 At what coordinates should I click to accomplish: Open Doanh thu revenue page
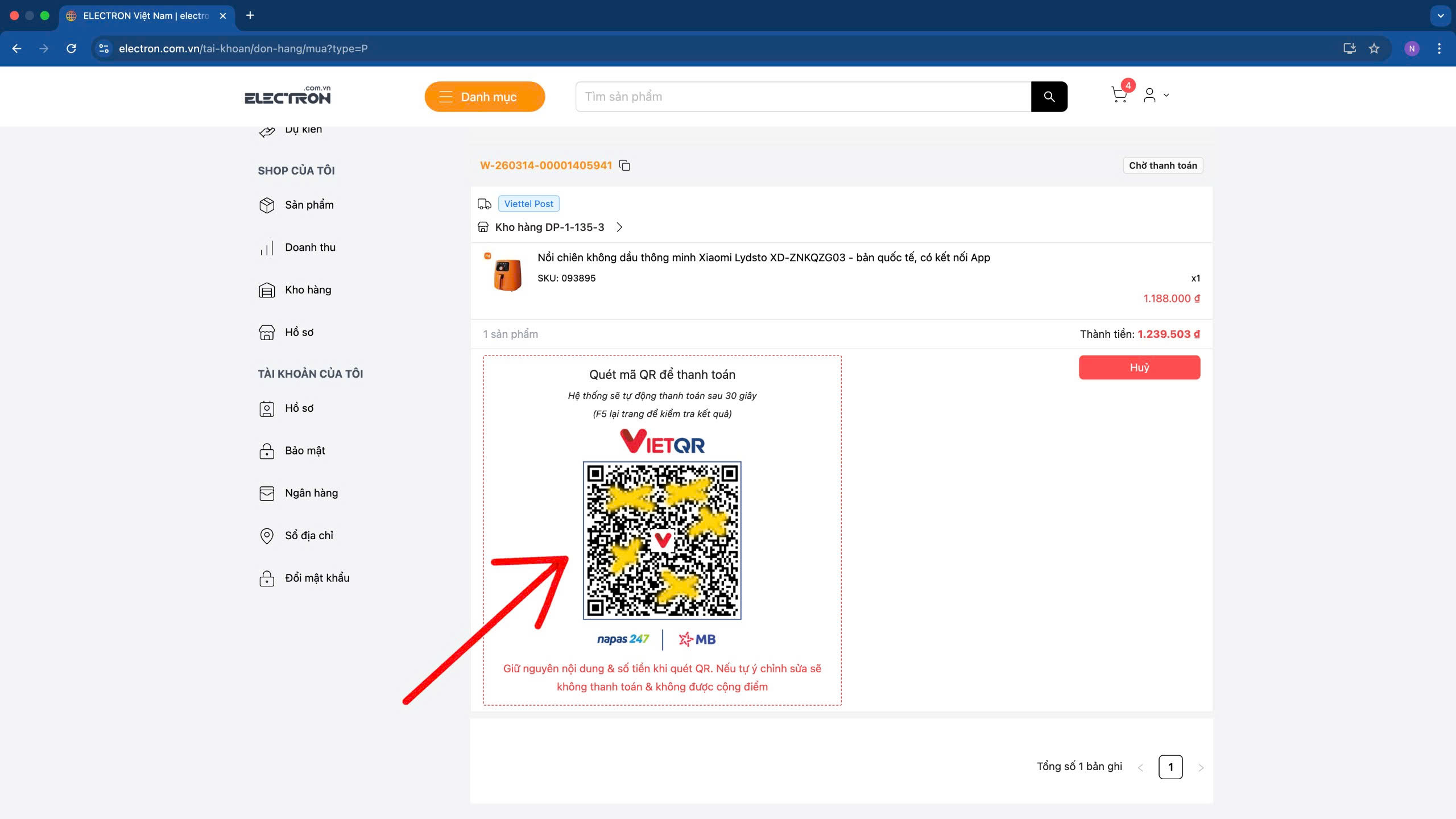[310, 247]
